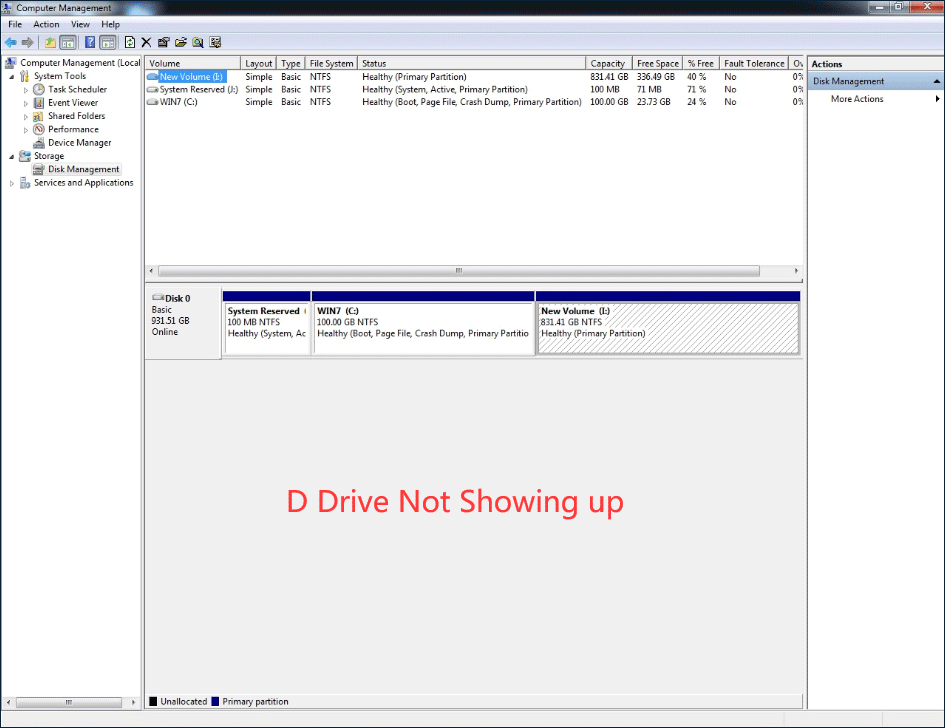Click the Refresh toolbar icon
The width and height of the screenshot is (945, 728).
(130, 42)
